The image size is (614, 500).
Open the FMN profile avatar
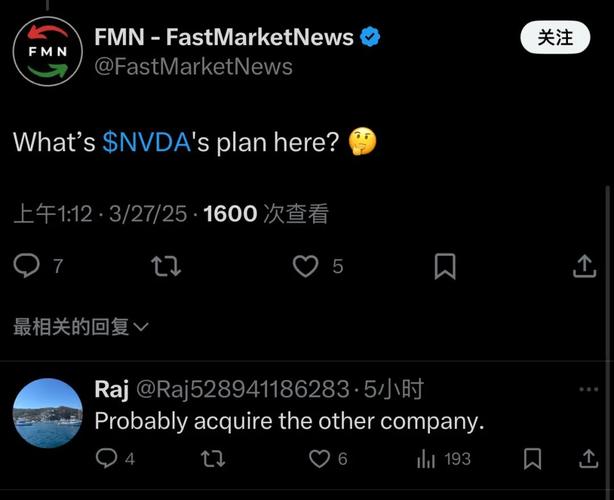(x=48, y=51)
